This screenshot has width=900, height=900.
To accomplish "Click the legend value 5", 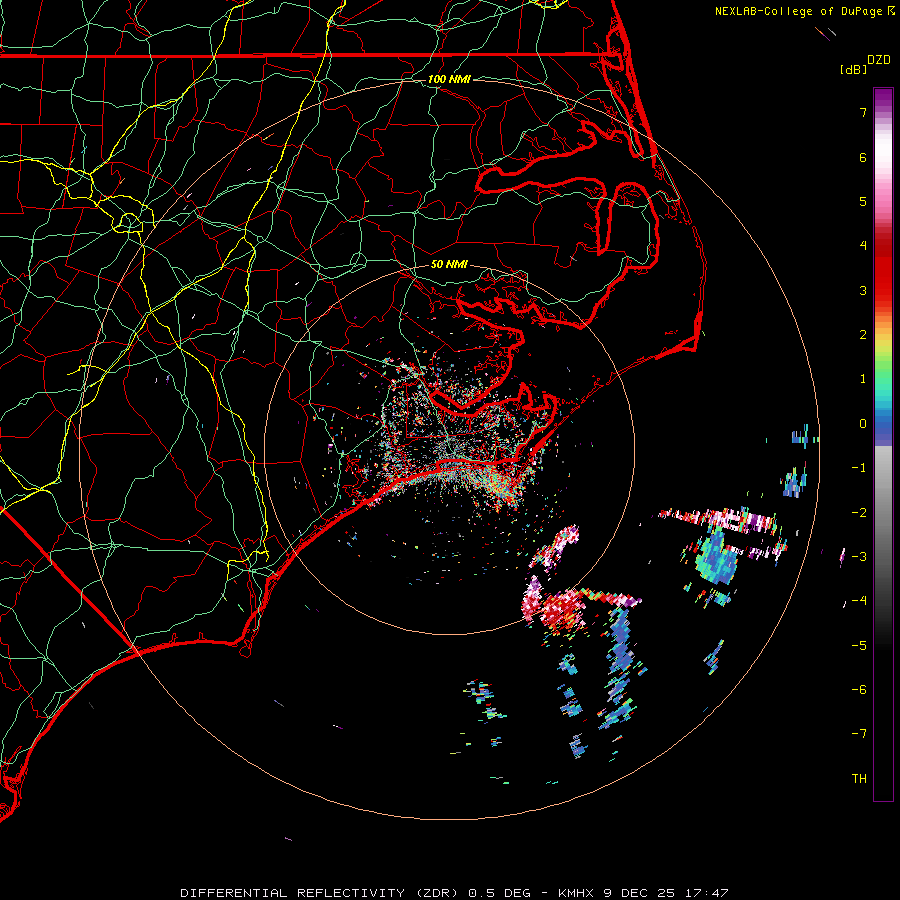I will (x=863, y=201).
